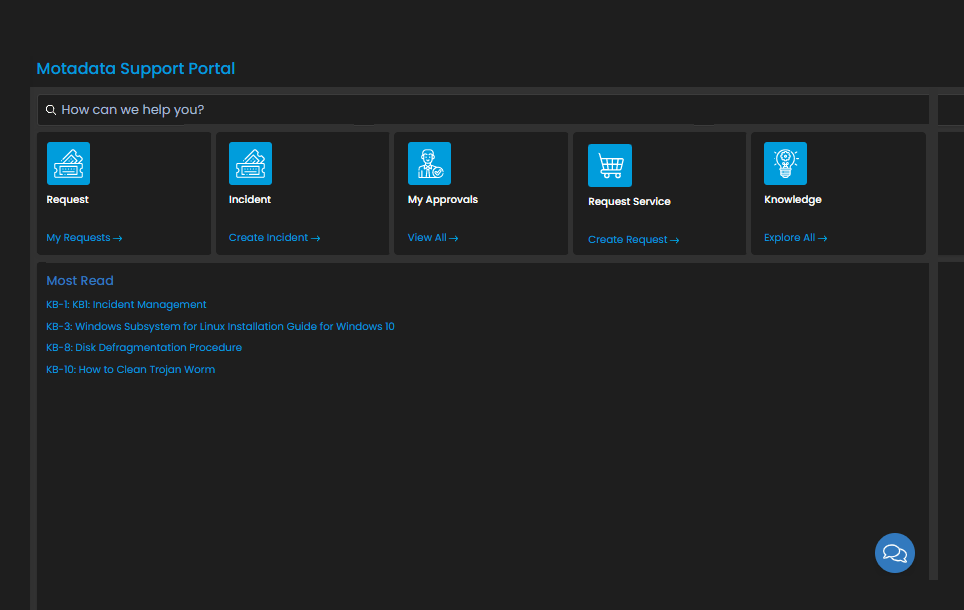Screen dimensions: 964x610
Task: Open KB-10: How to Clean Trojan Worm
Action: 130,370
